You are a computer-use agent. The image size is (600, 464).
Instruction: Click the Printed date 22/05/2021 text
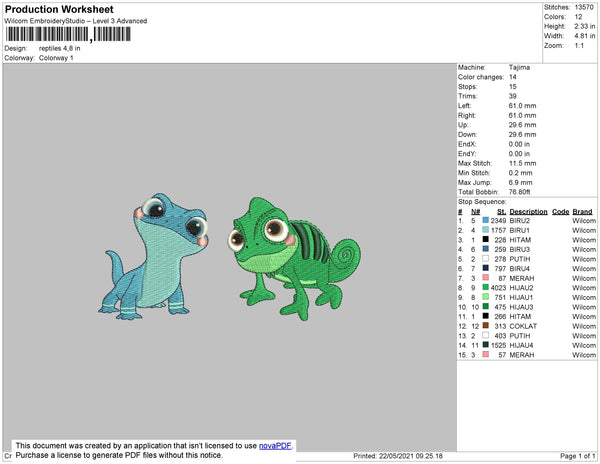(398, 456)
